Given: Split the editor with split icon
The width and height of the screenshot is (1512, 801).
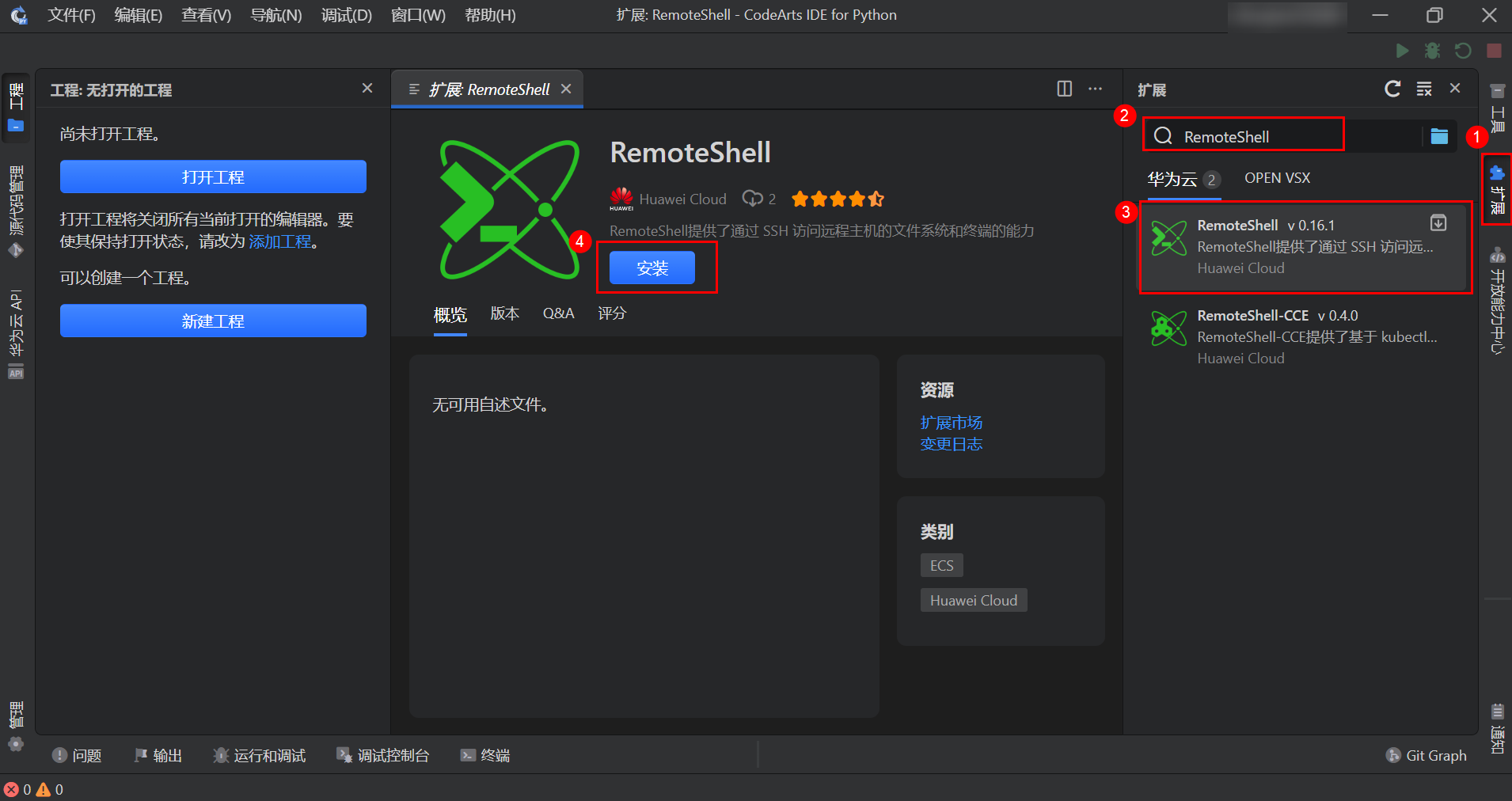Looking at the screenshot, I should (x=1065, y=89).
